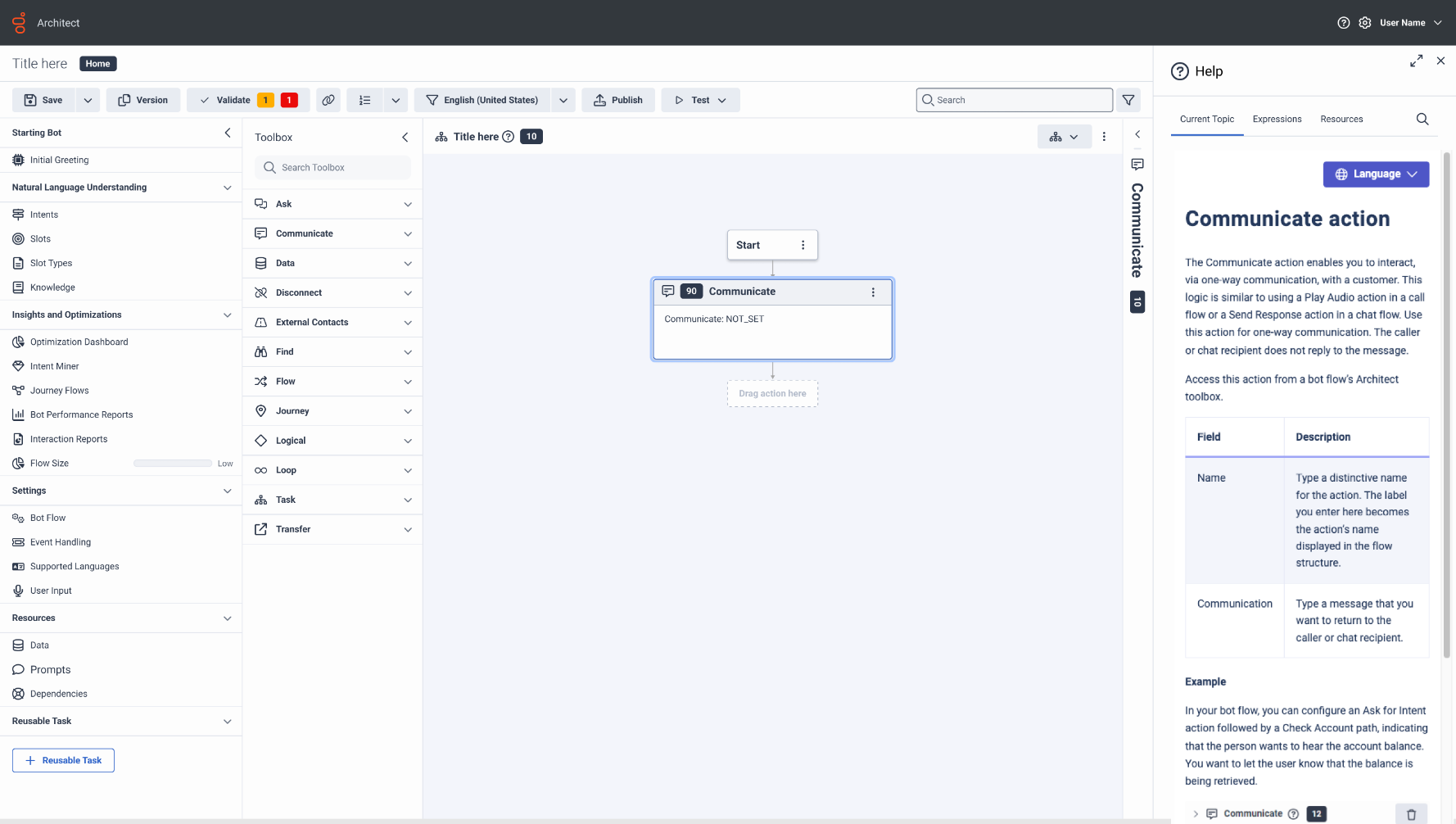The height and width of the screenshot is (824, 1456).
Task: Expand the Communicate category in the Toolbox
Action: point(407,234)
